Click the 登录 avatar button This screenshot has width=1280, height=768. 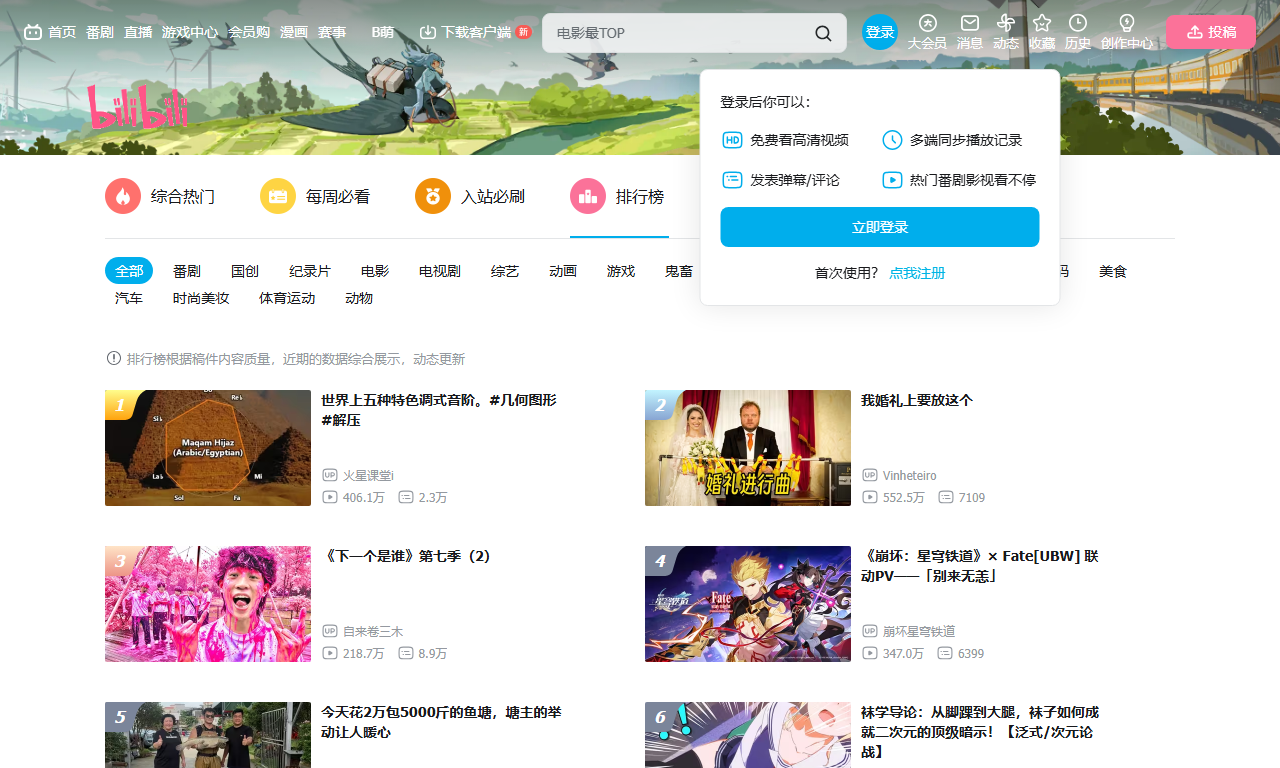pos(880,32)
